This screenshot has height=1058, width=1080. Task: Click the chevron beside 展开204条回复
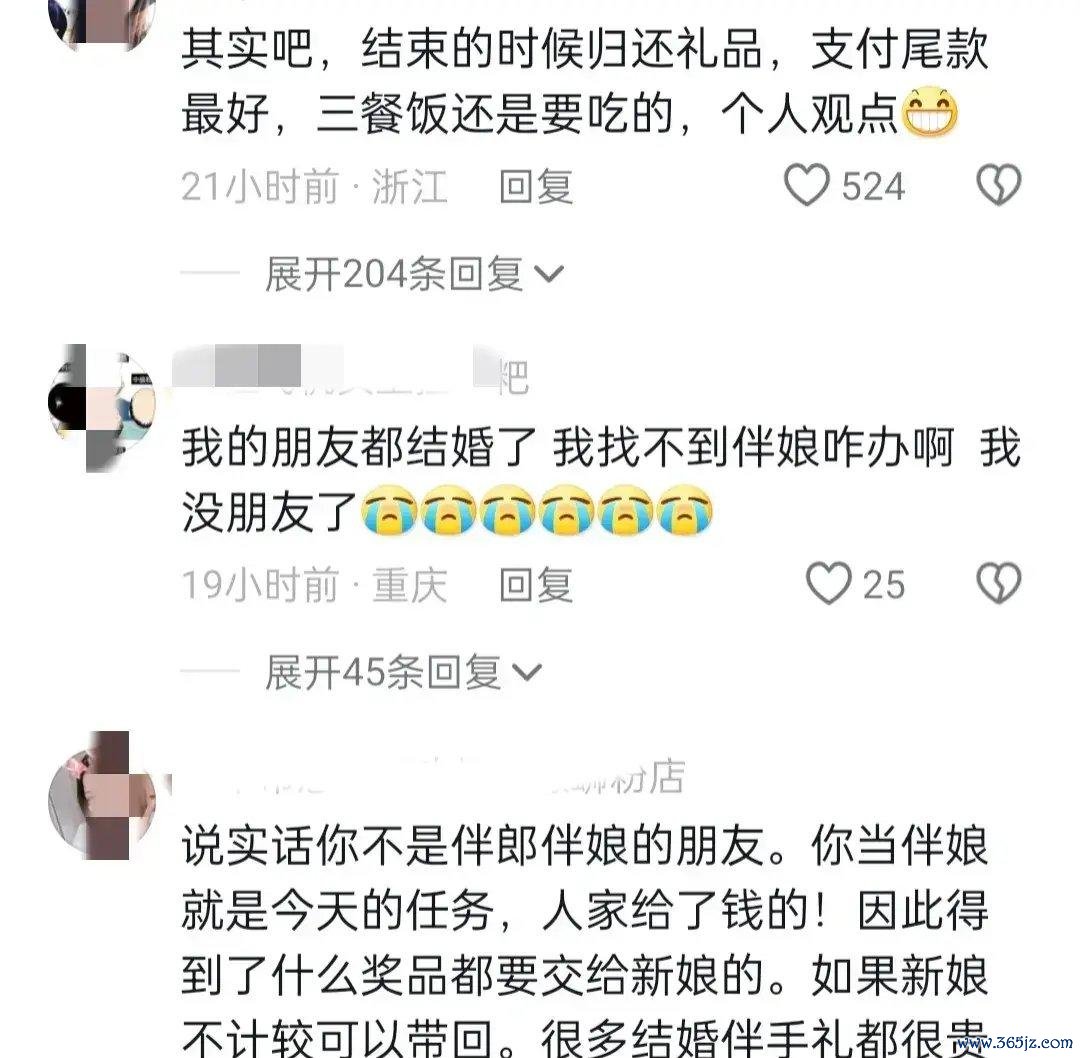549,275
